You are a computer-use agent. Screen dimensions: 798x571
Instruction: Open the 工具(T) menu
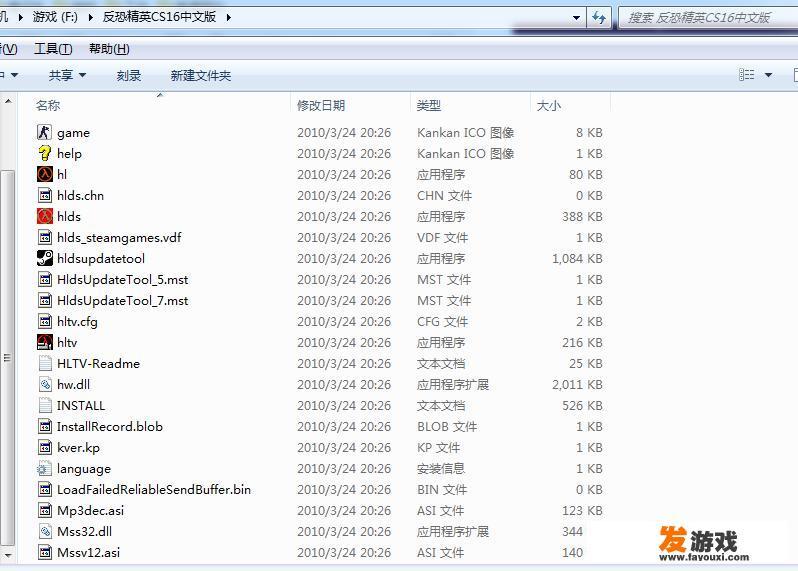click(53, 49)
